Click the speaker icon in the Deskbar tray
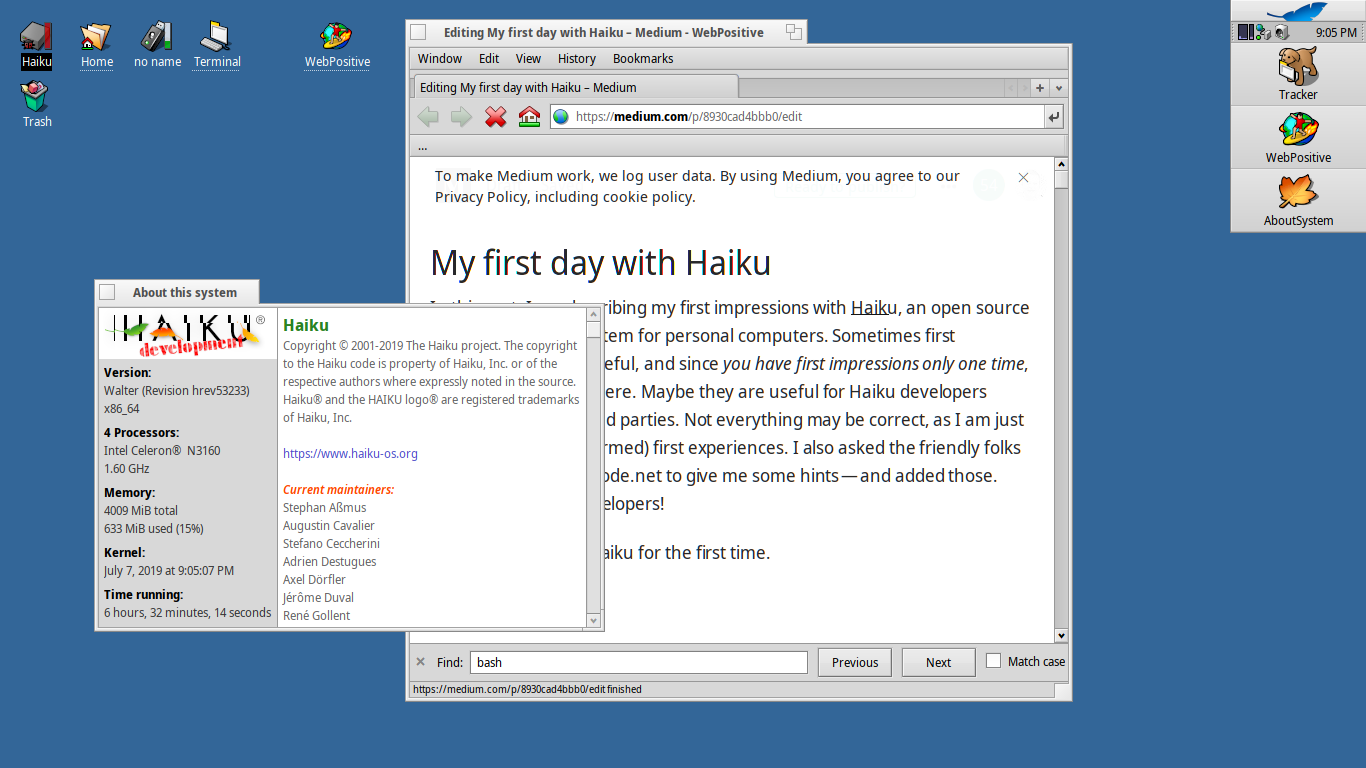Viewport: 1366px width, 768px height. 1280,30
